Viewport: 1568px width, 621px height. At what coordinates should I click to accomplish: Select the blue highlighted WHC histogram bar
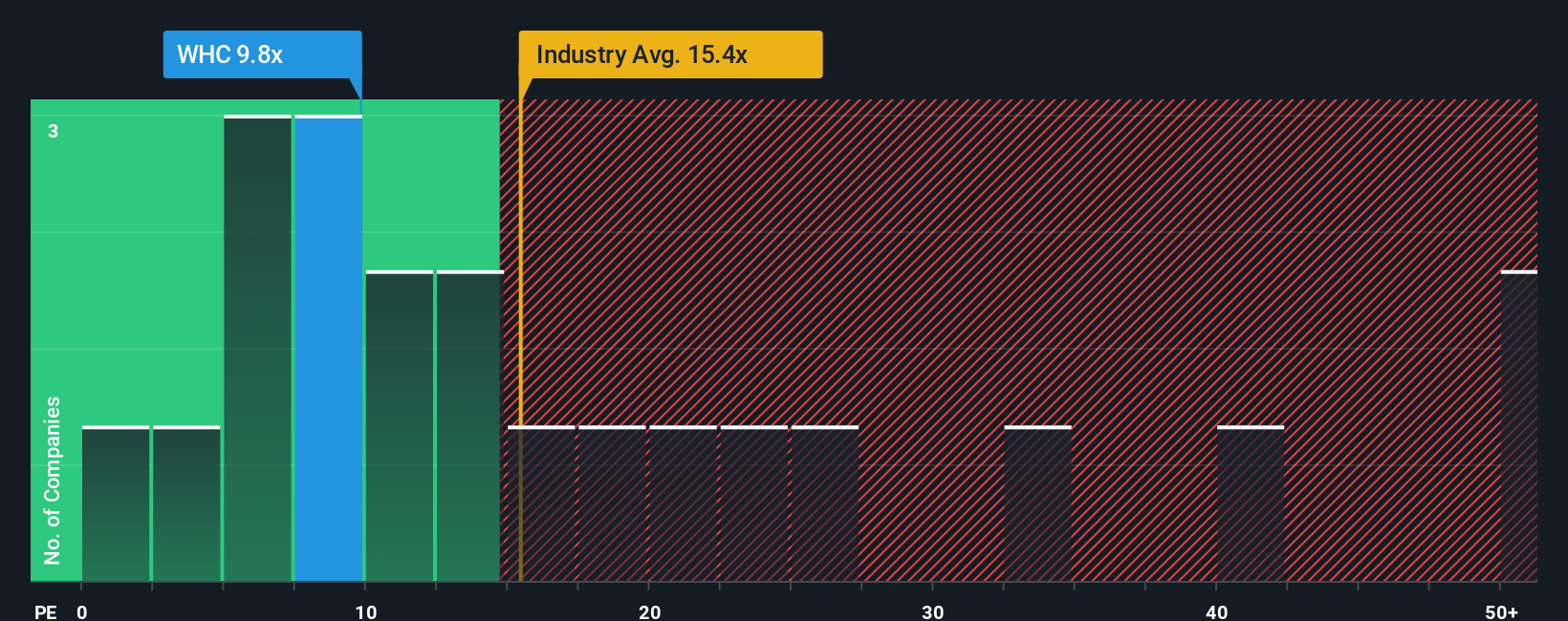329,348
